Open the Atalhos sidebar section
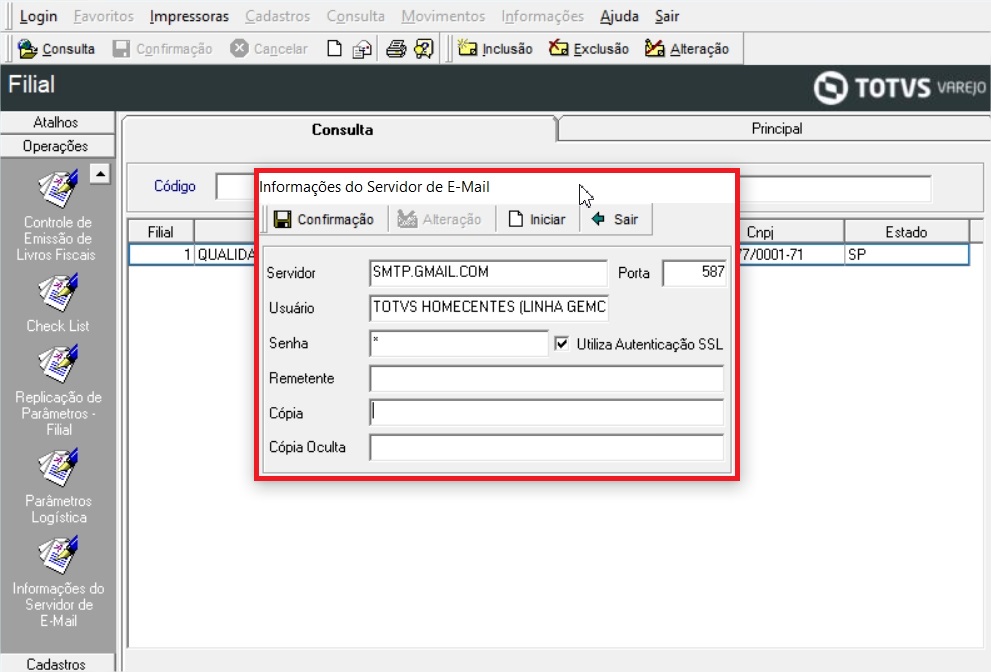The width and height of the screenshot is (991, 672). tap(57, 122)
